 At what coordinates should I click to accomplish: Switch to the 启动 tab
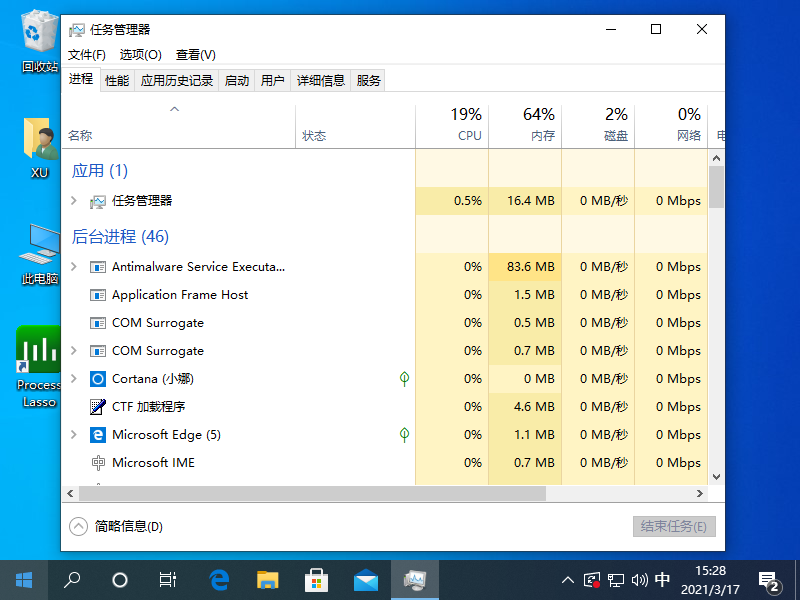point(237,81)
